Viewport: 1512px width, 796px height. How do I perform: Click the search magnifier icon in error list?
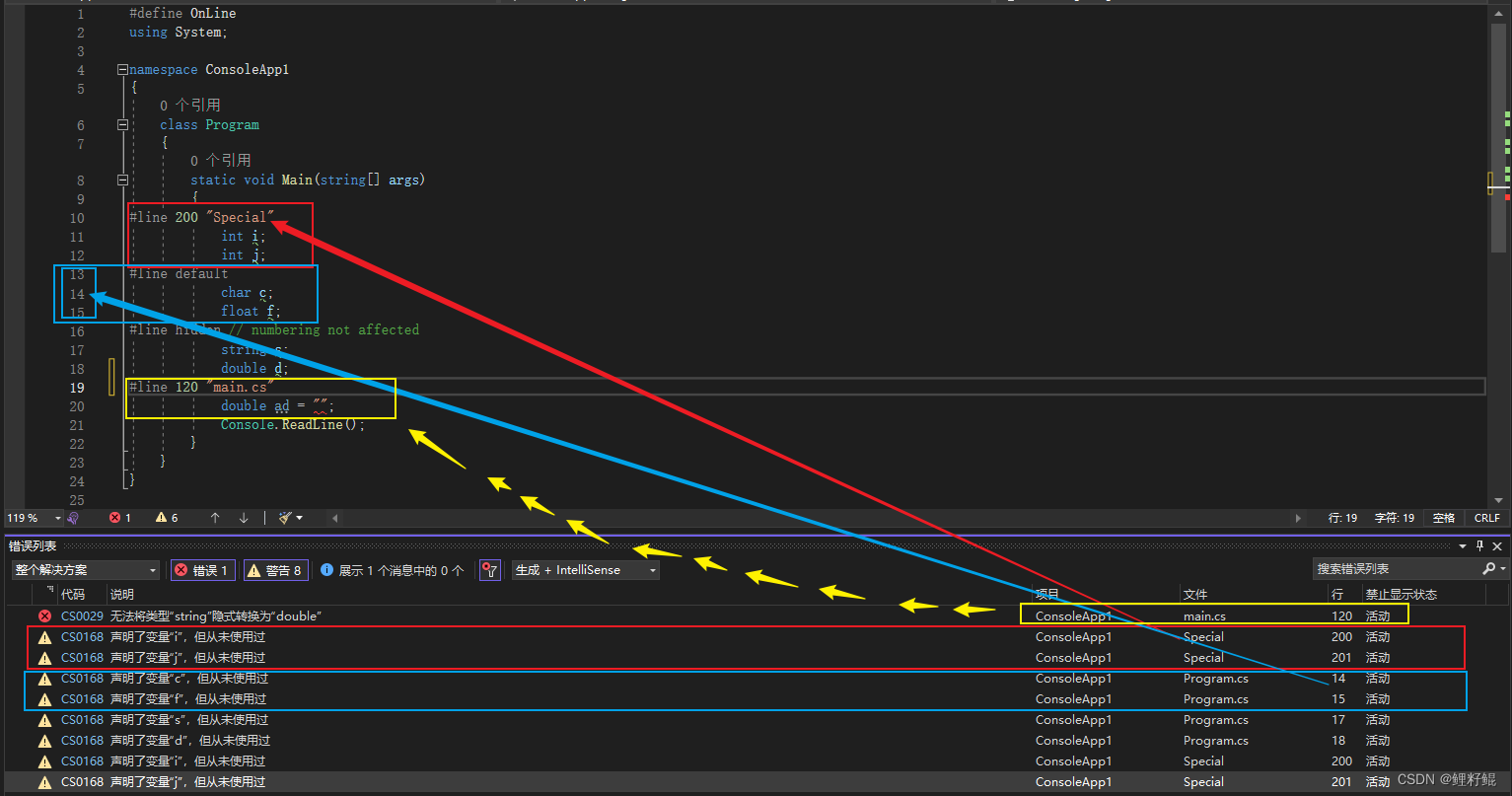point(1488,569)
